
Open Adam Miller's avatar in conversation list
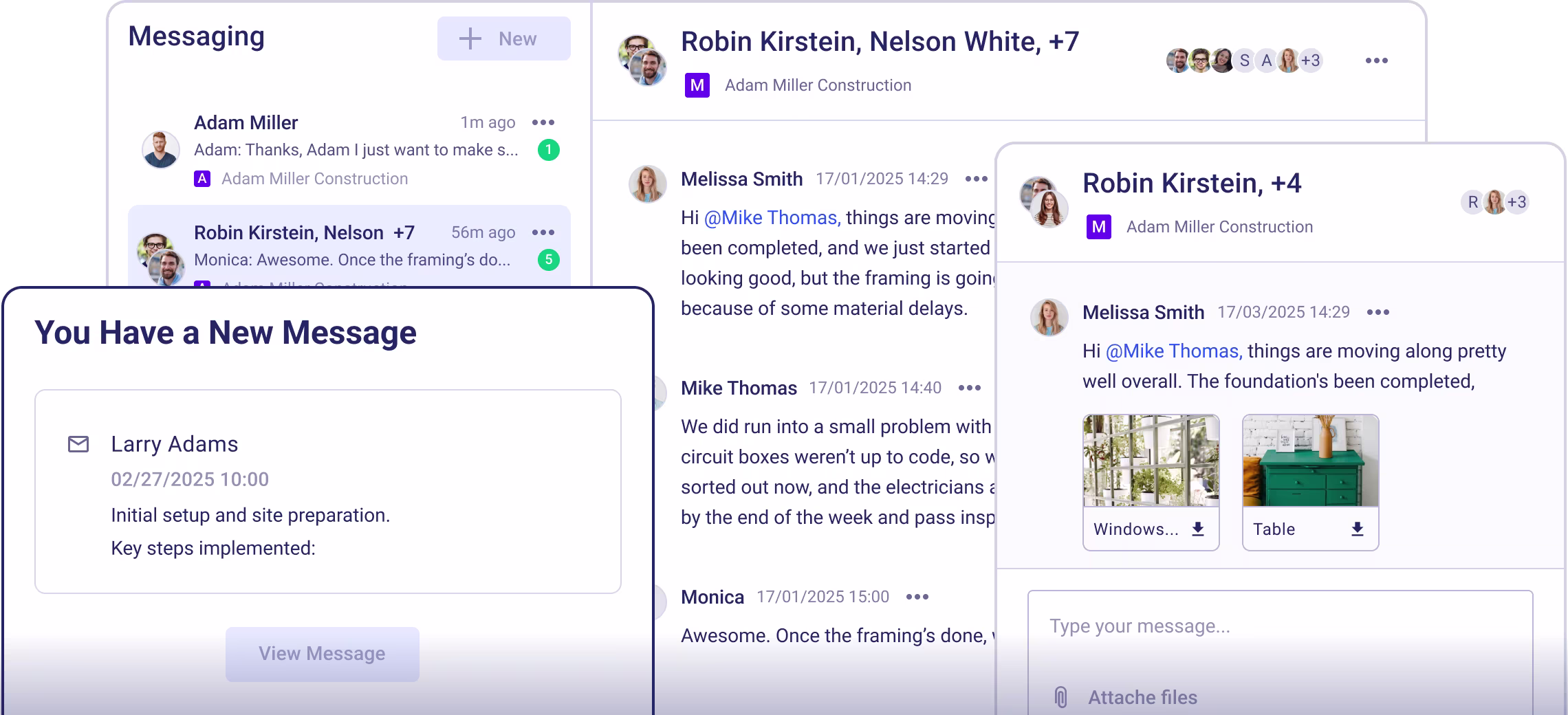(x=160, y=149)
